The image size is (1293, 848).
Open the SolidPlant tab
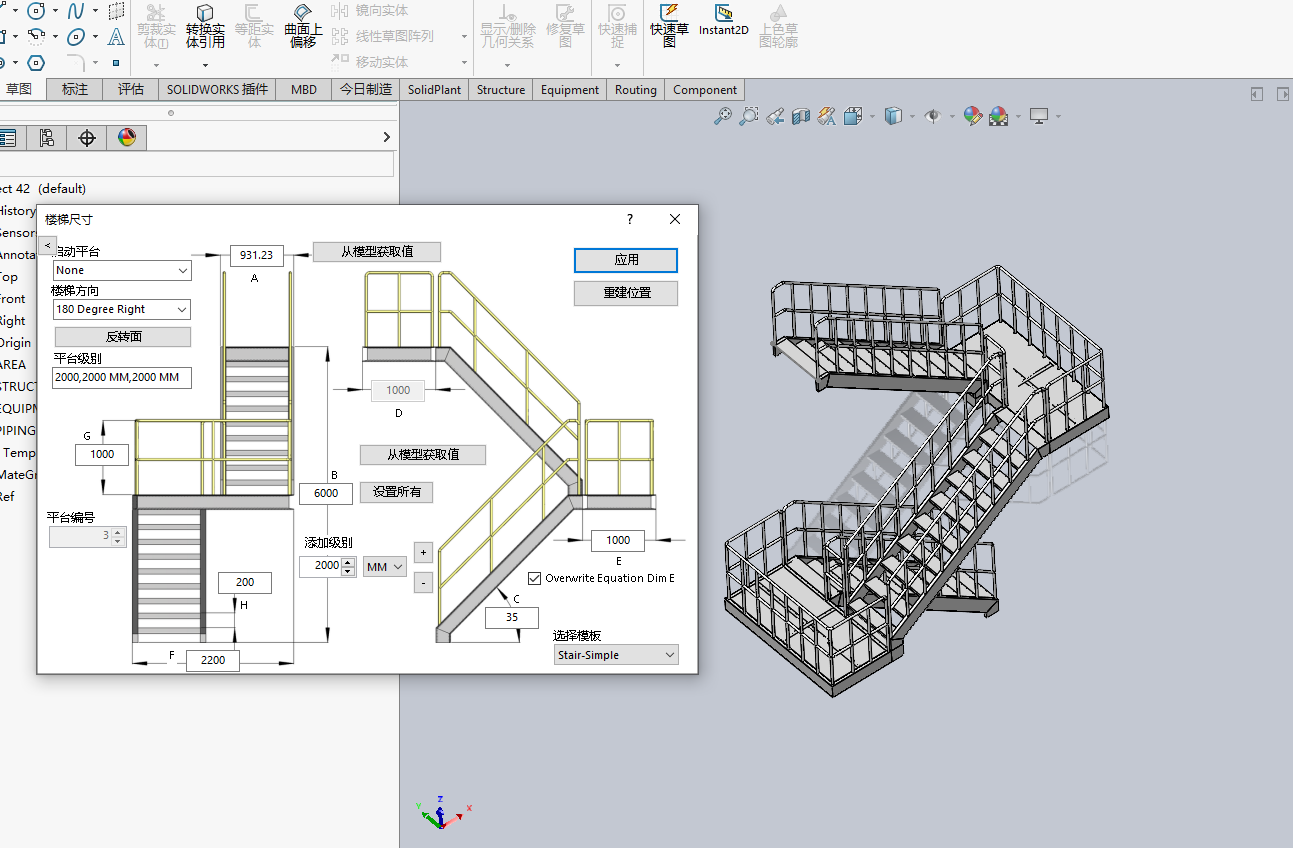[434, 90]
